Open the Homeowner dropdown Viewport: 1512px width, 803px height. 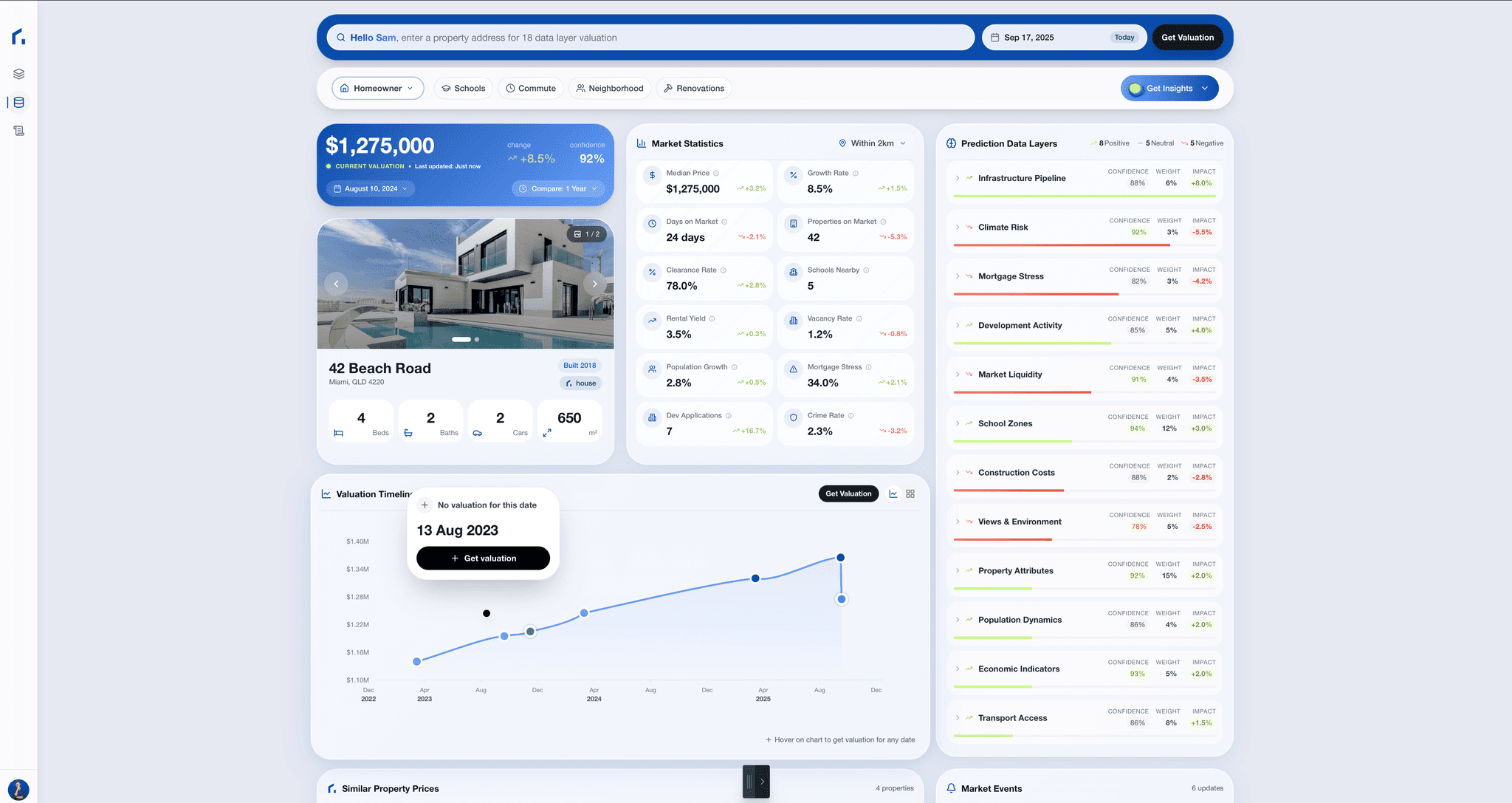coord(377,89)
